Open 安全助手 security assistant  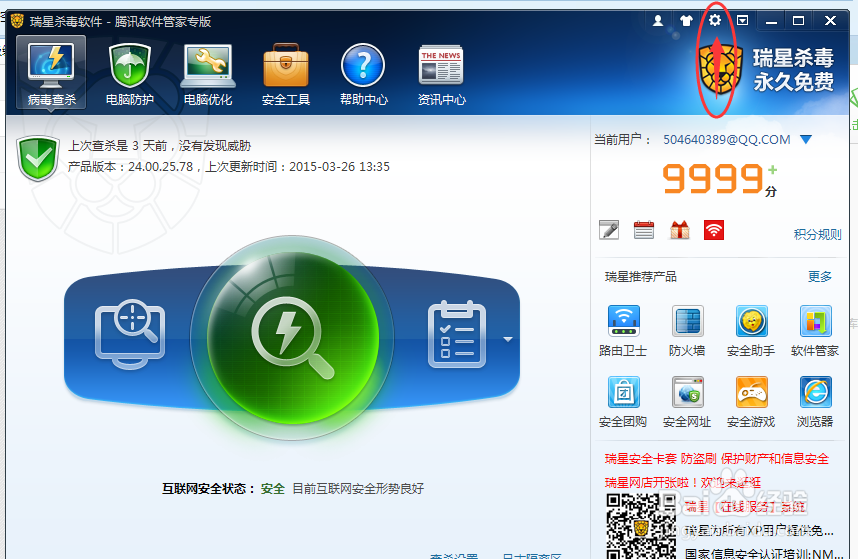[751, 331]
